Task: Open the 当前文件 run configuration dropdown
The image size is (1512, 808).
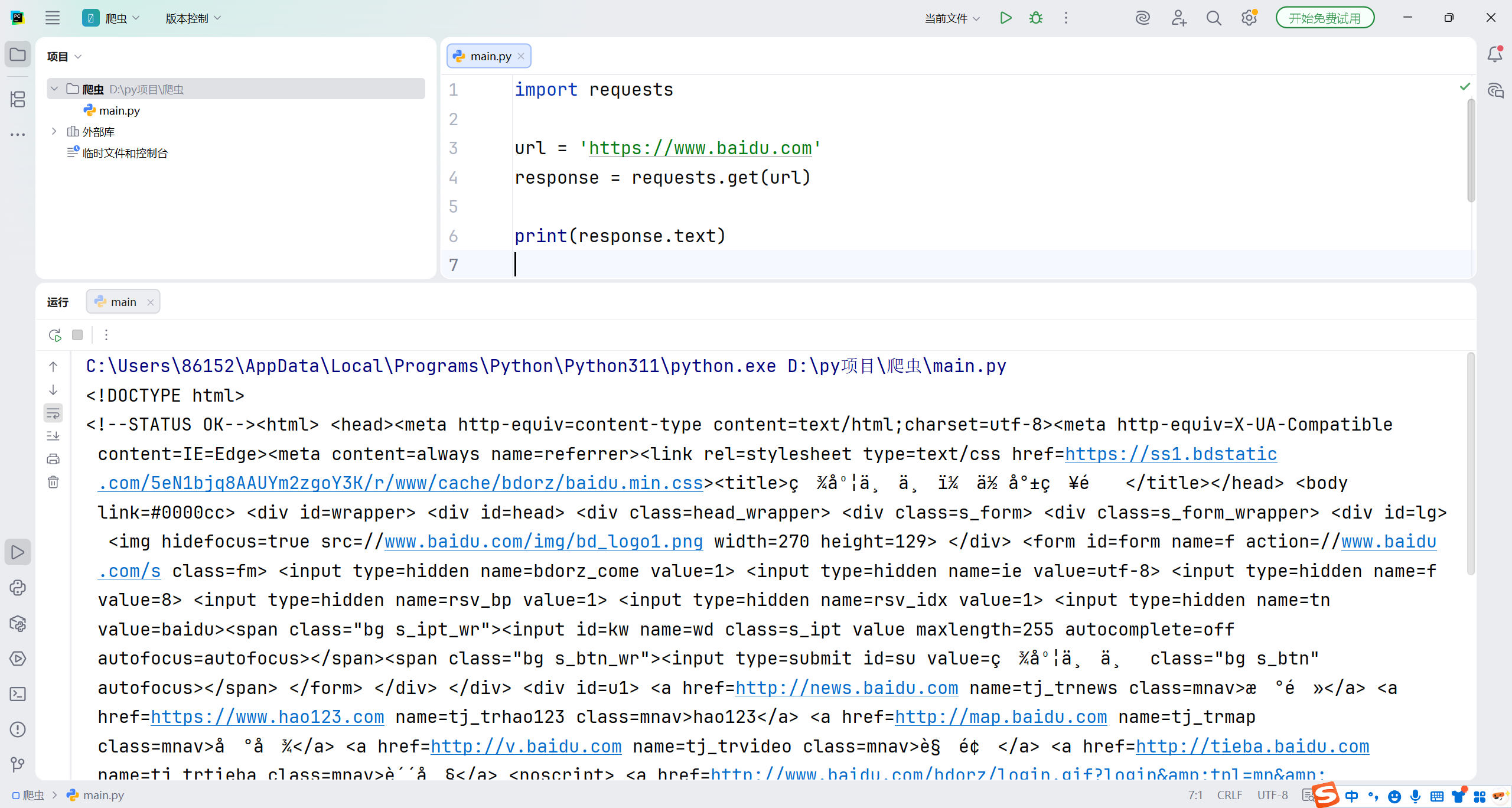Action: 951,18
